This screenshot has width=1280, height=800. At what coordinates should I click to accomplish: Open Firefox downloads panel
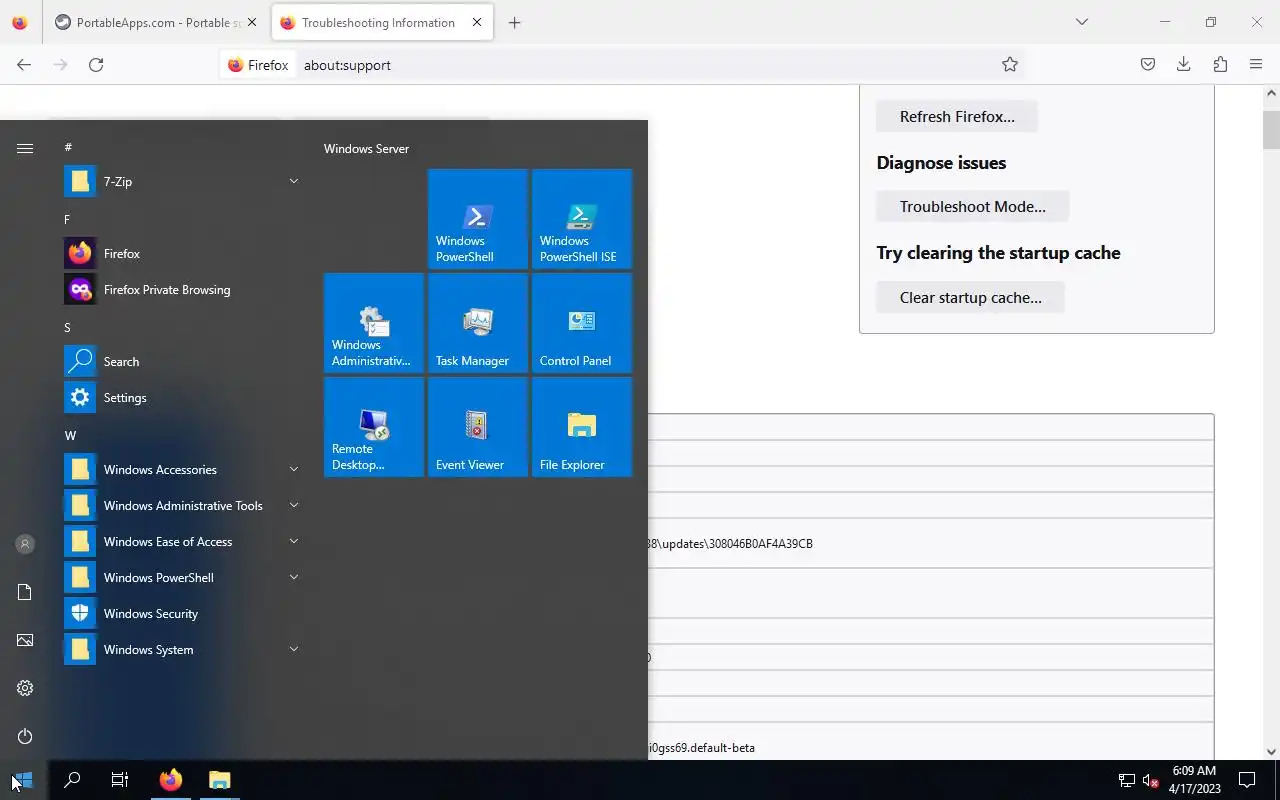point(1184,65)
